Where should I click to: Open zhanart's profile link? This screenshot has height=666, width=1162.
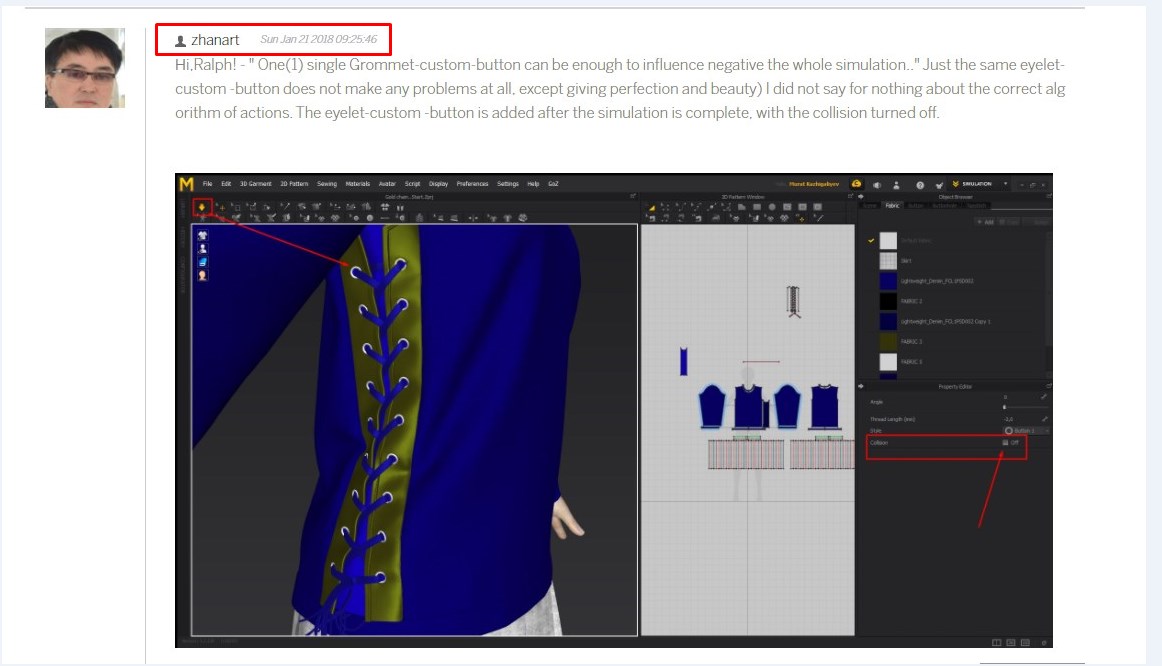coord(215,40)
